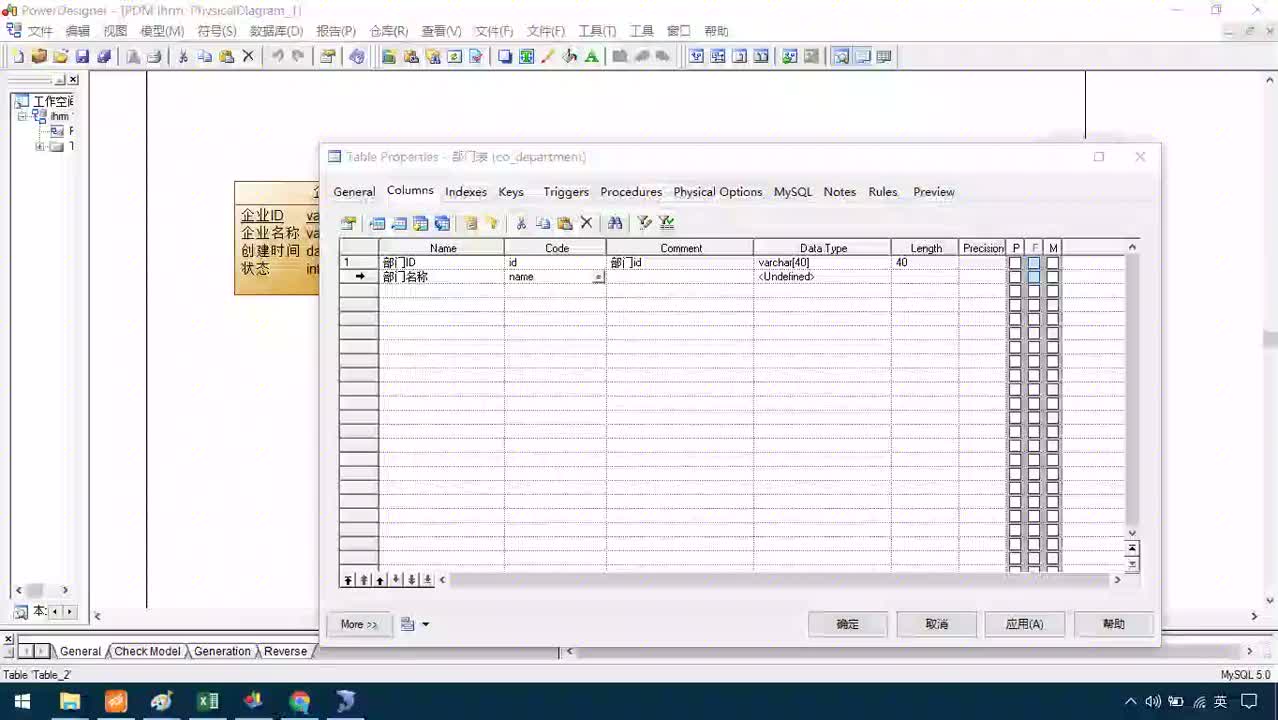Click the Reverse output tab
Viewport: 1278px width, 720px height.
point(285,651)
